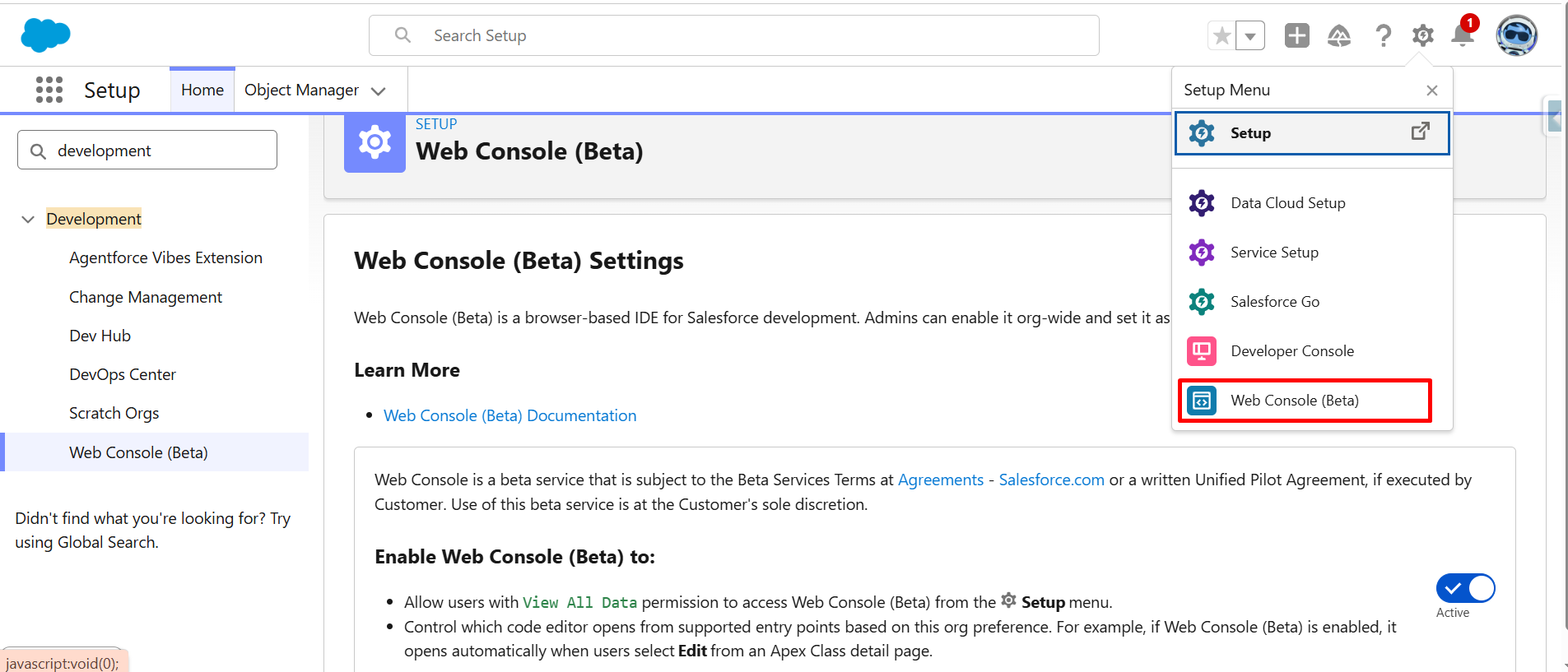Image resolution: width=1568 pixels, height=672 pixels.
Task: Open the Global Actions plus icon
Action: [1296, 35]
